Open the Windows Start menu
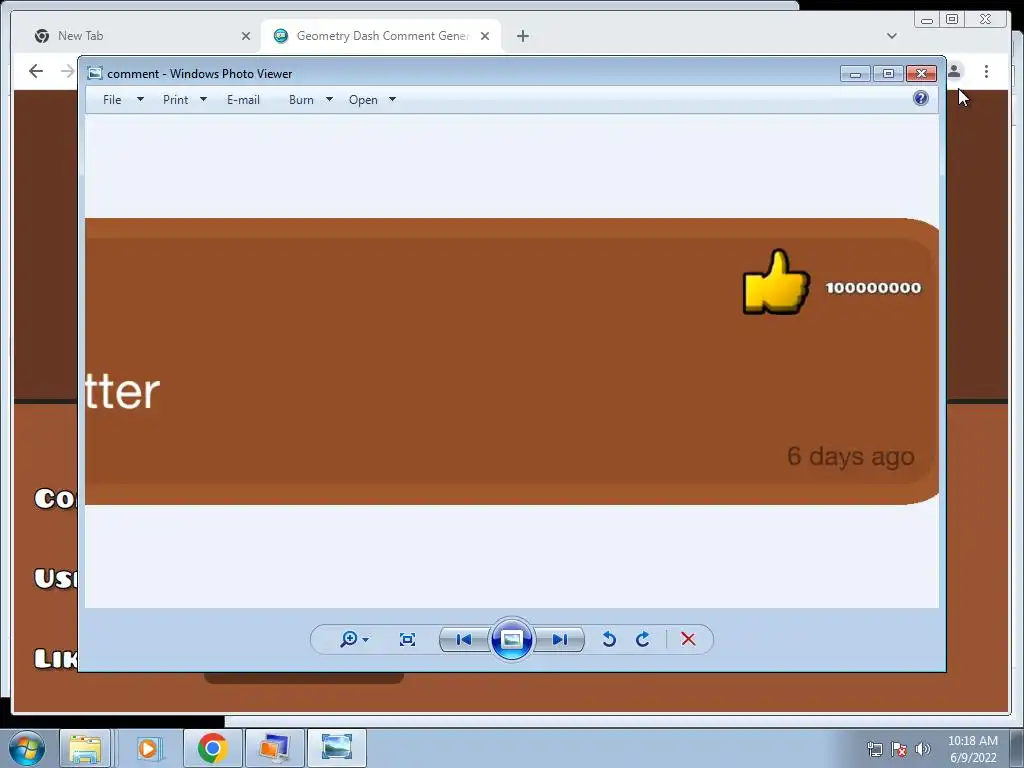Viewport: 1024px width, 768px height. (27, 748)
